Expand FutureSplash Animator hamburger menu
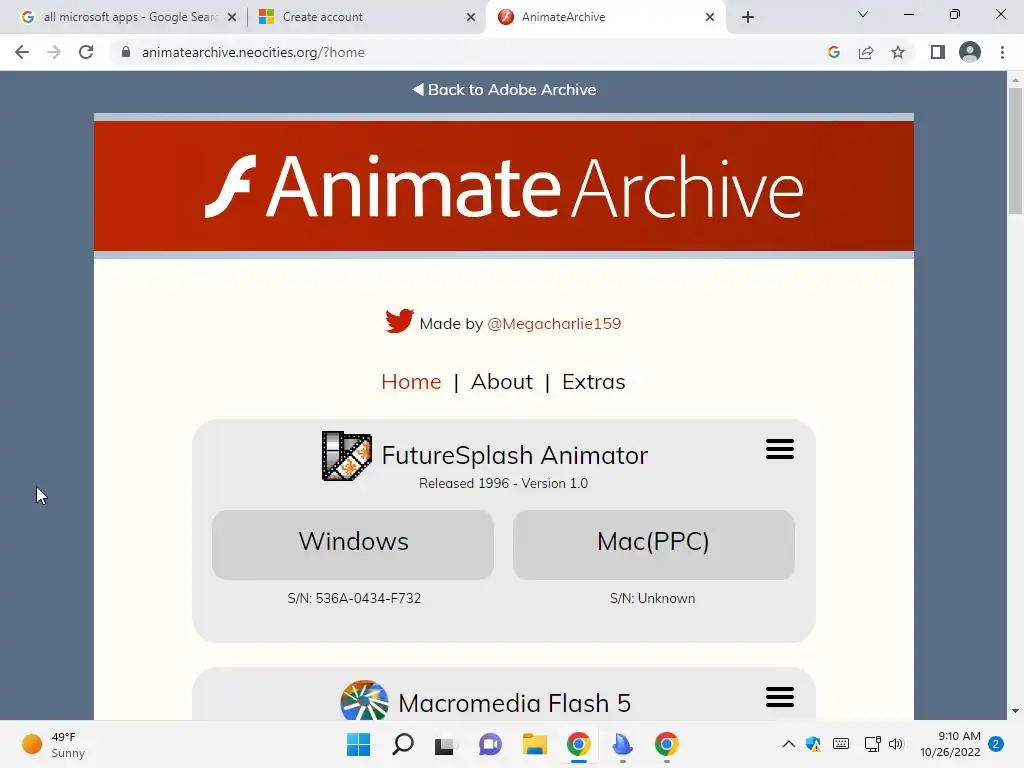Viewport: 1024px width, 768px height. point(780,449)
